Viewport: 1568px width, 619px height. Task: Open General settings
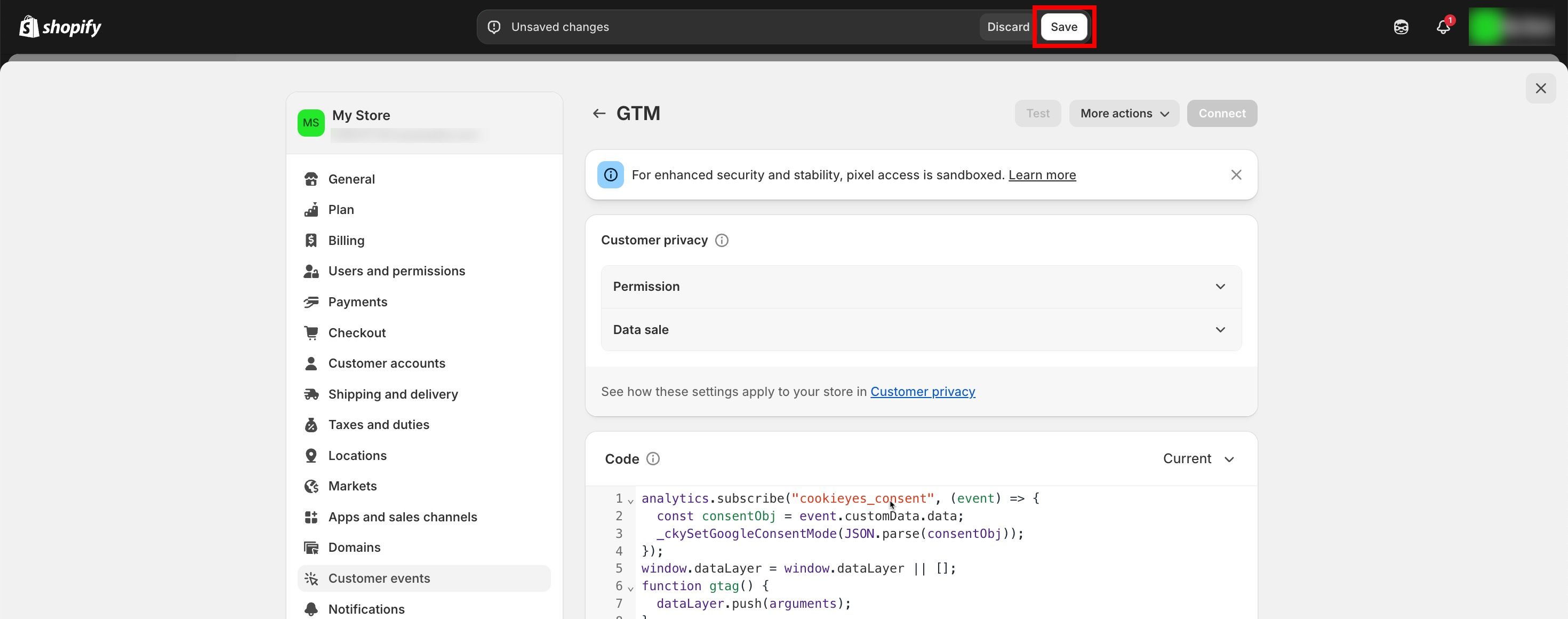click(423, 179)
